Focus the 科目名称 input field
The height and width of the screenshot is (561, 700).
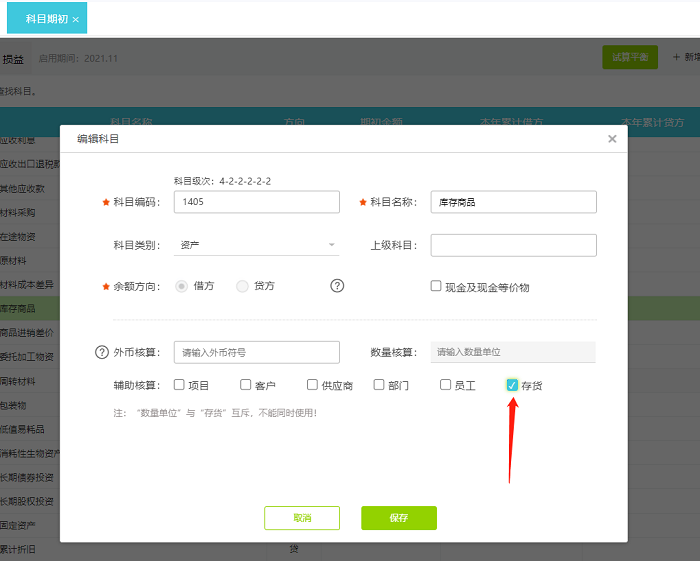(x=513, y=202)
